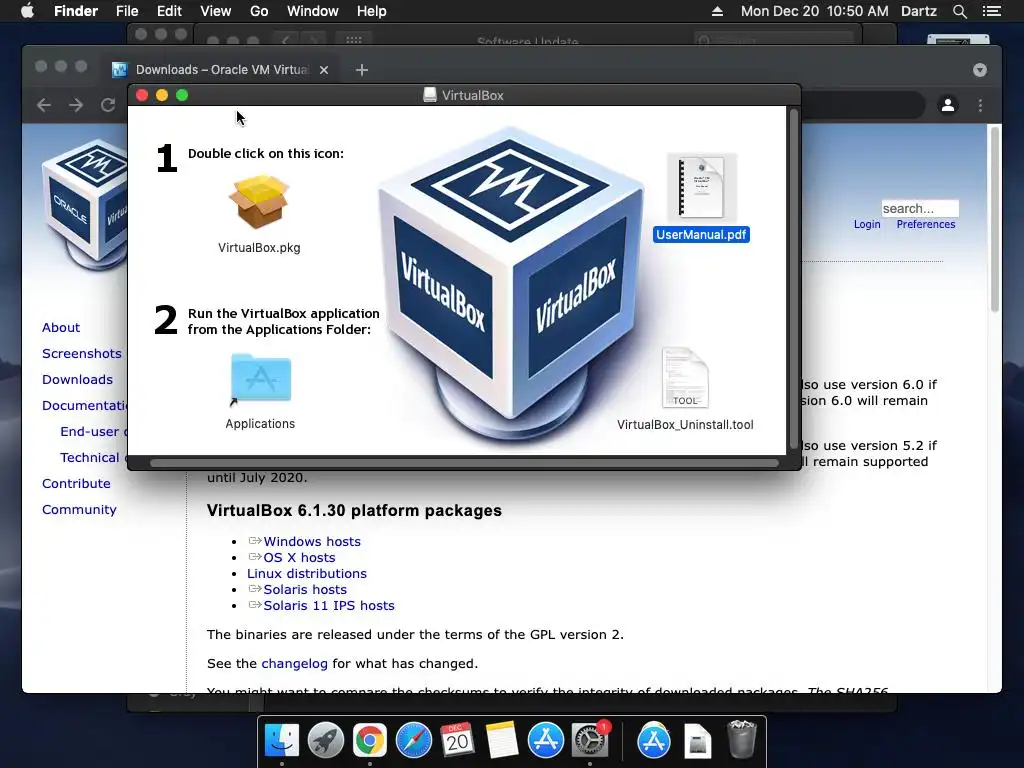
Task: Click the VirtualBox window vertical scrollbar
Action: (x=793, y=279)
